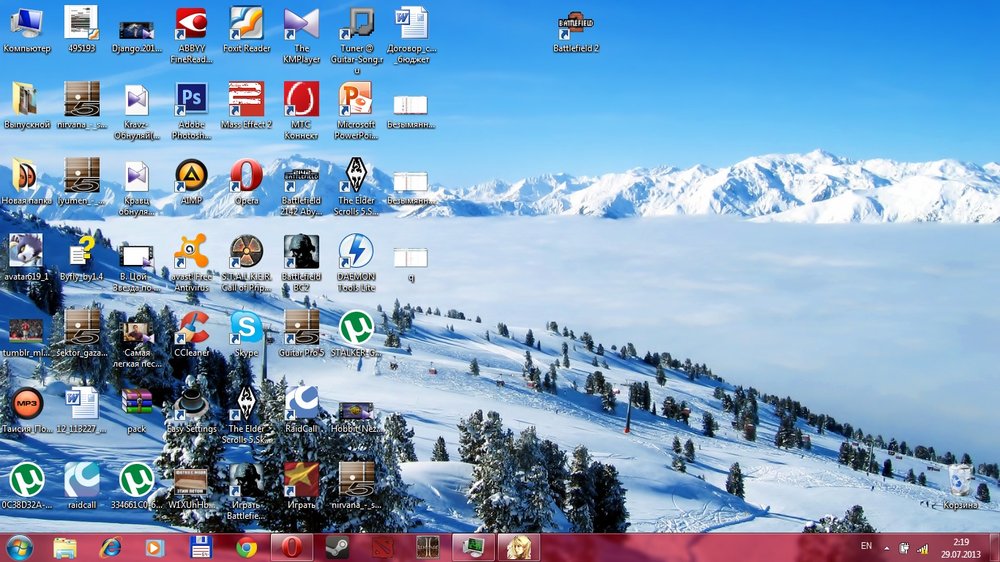
Task: Open the Recycle Bin (Корзина)
Action: pos(960,480)
